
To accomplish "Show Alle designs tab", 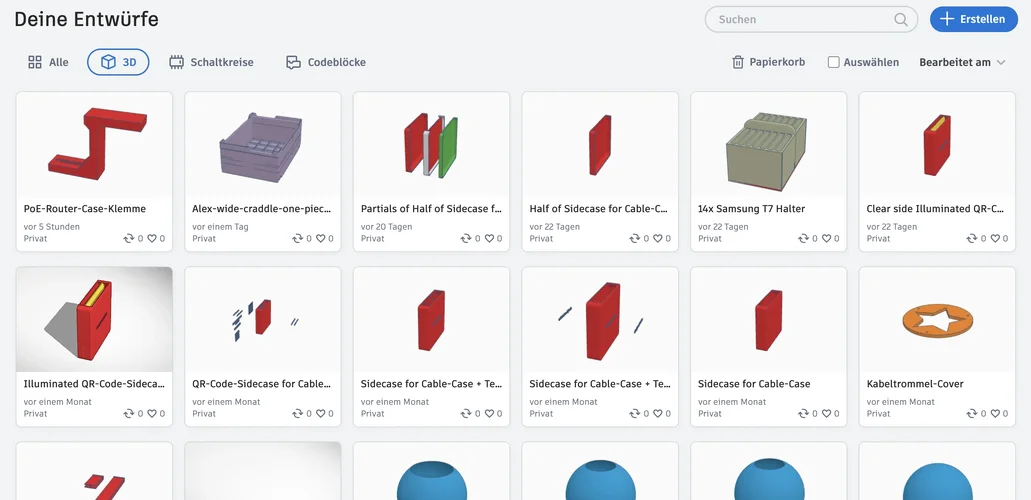I will (x=48, y=62).
